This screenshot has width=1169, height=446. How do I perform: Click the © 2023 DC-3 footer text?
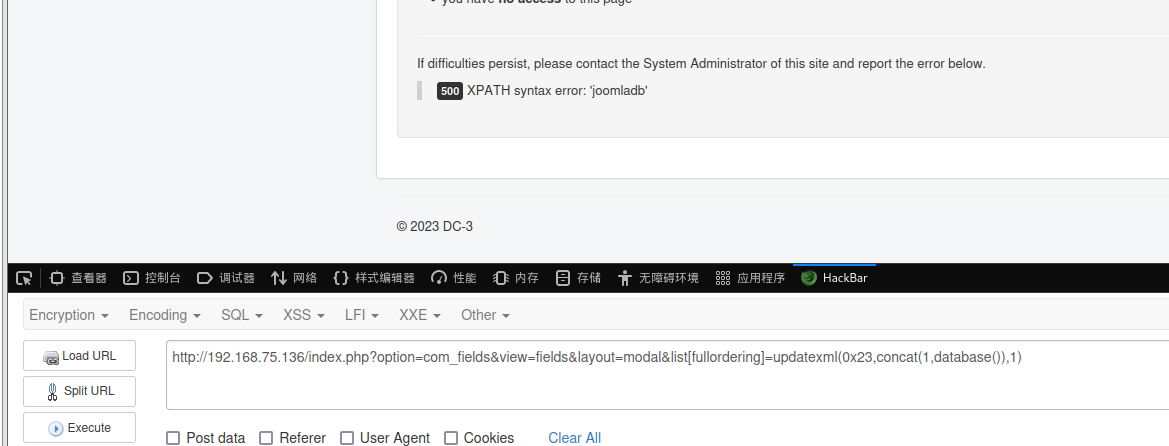click(435, 226)
